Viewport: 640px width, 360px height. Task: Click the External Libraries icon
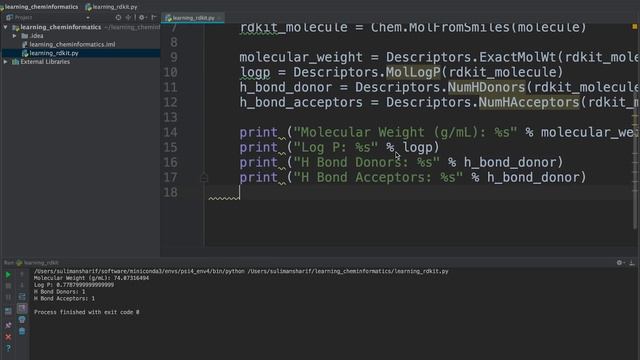coord(16,62)
